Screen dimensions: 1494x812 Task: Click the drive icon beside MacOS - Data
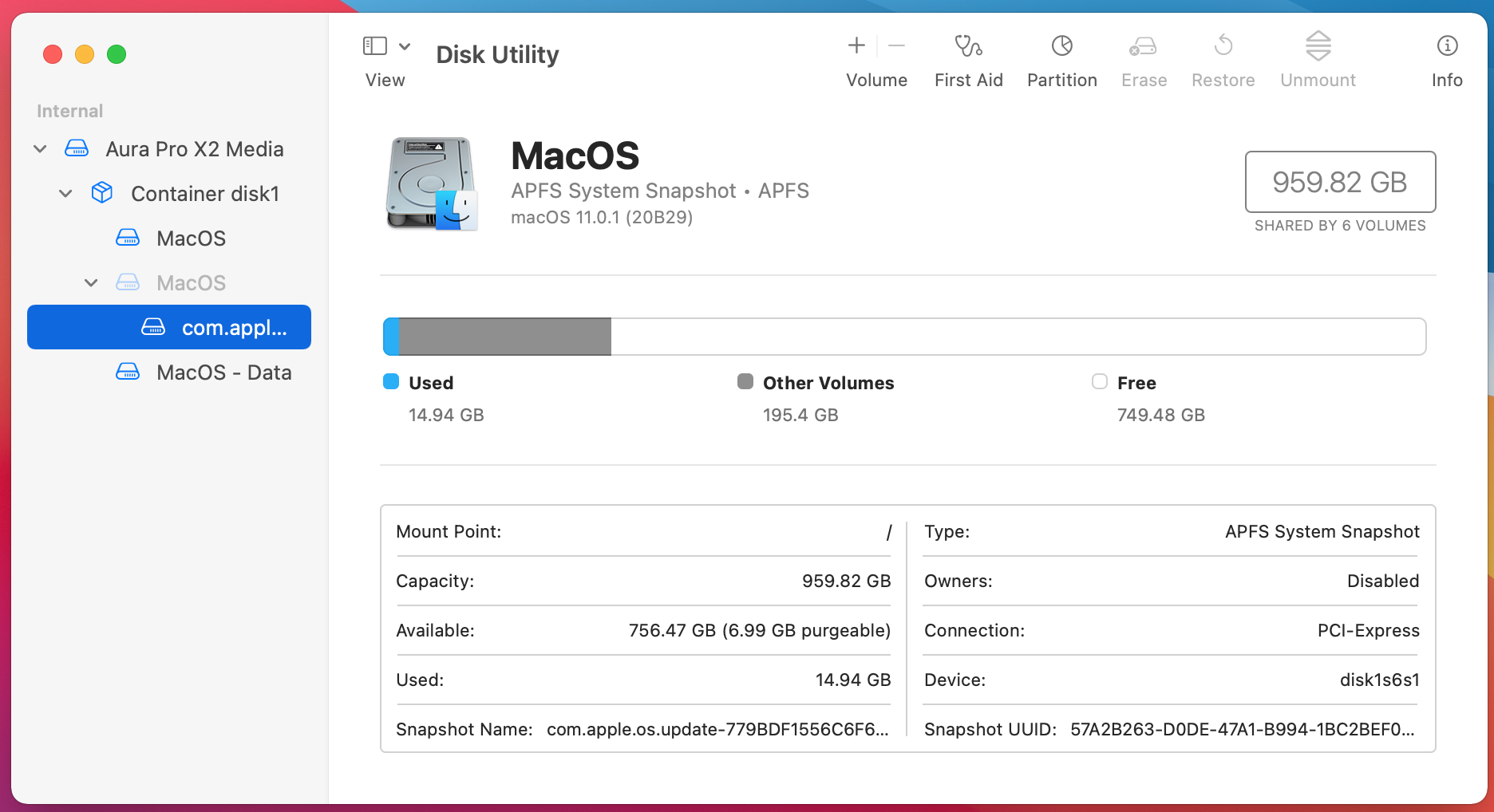click(128, 372)
